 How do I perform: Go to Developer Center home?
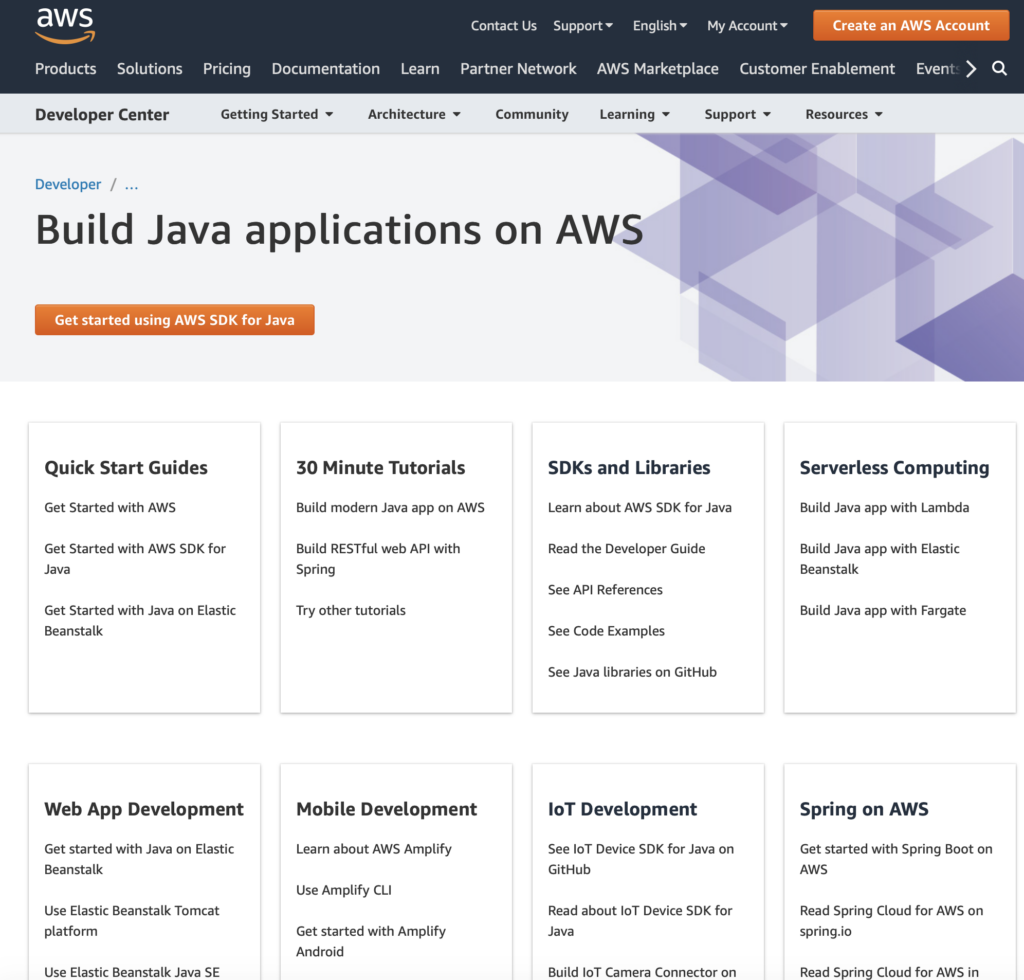pos(102,114)
